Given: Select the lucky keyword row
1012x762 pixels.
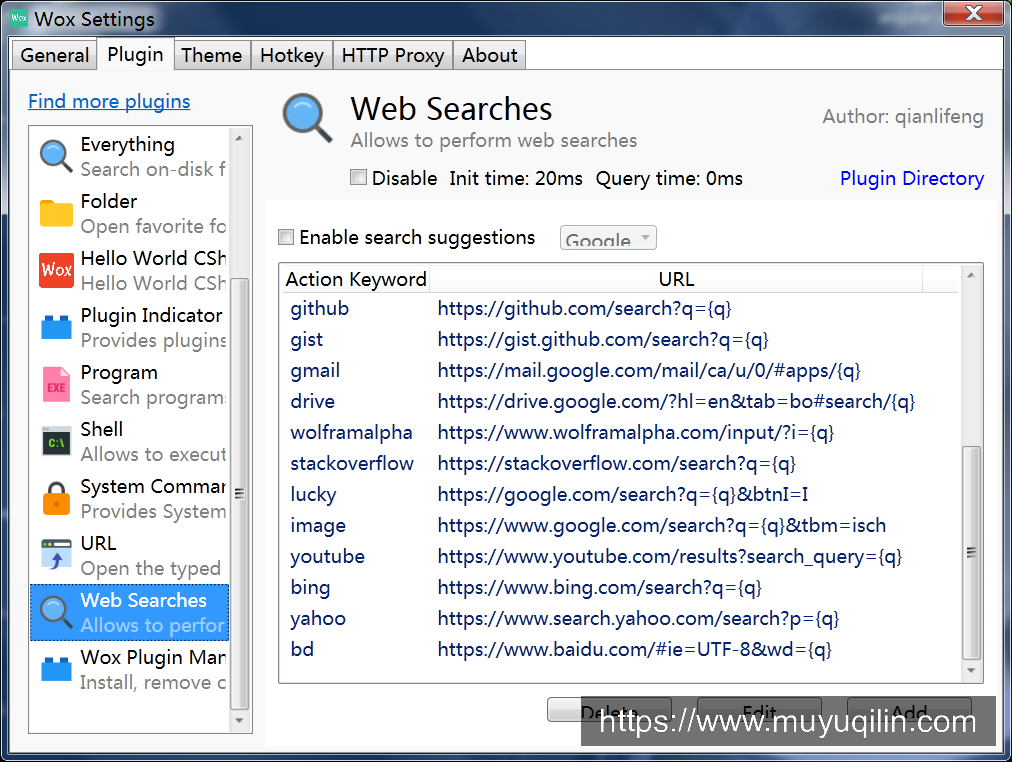Looking at the screenshot, I should tap(620, 494).
